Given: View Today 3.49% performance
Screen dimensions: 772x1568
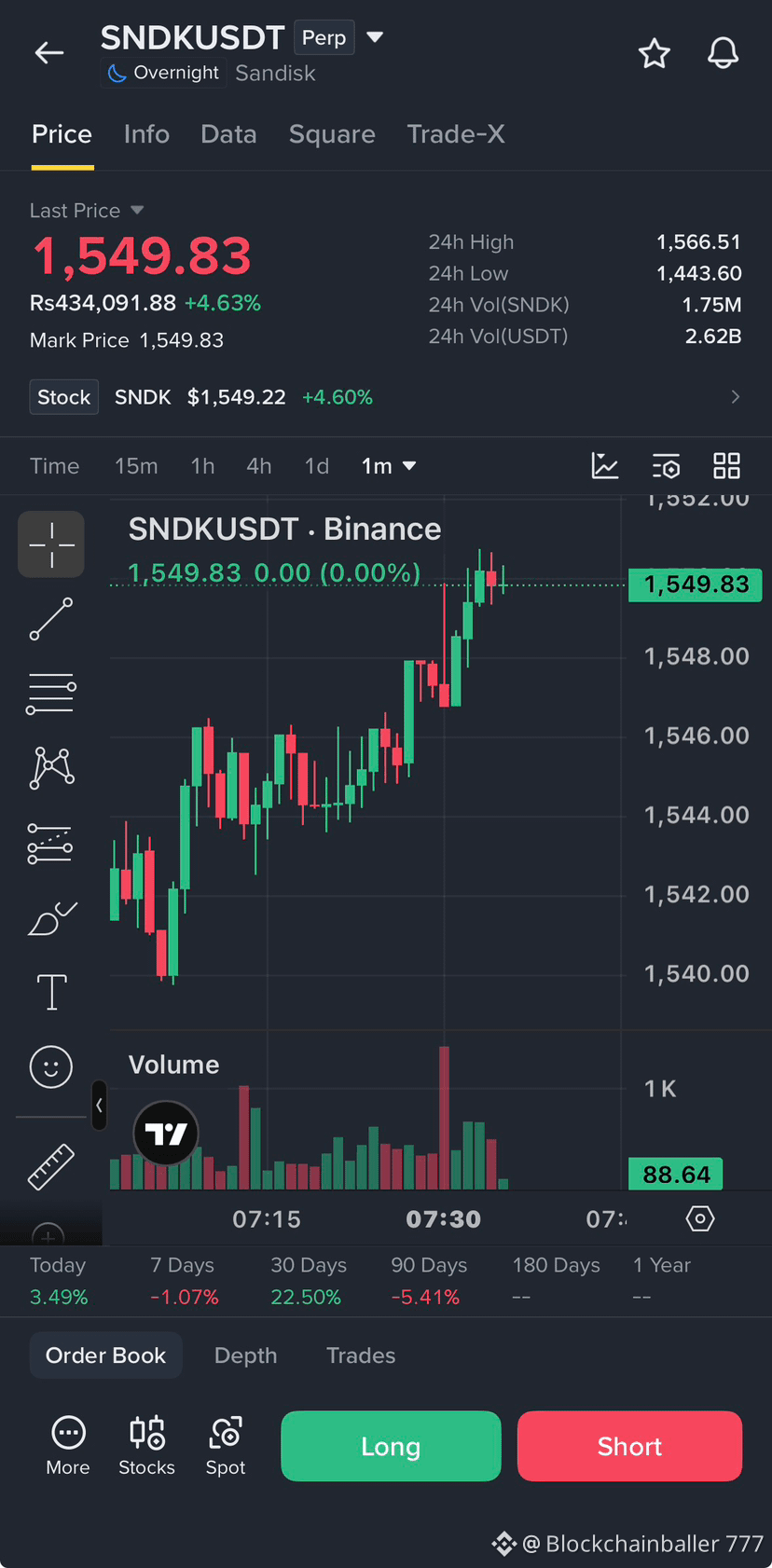Looking at the screenshot, I should pyautogui.click(x=59, y=1281).
